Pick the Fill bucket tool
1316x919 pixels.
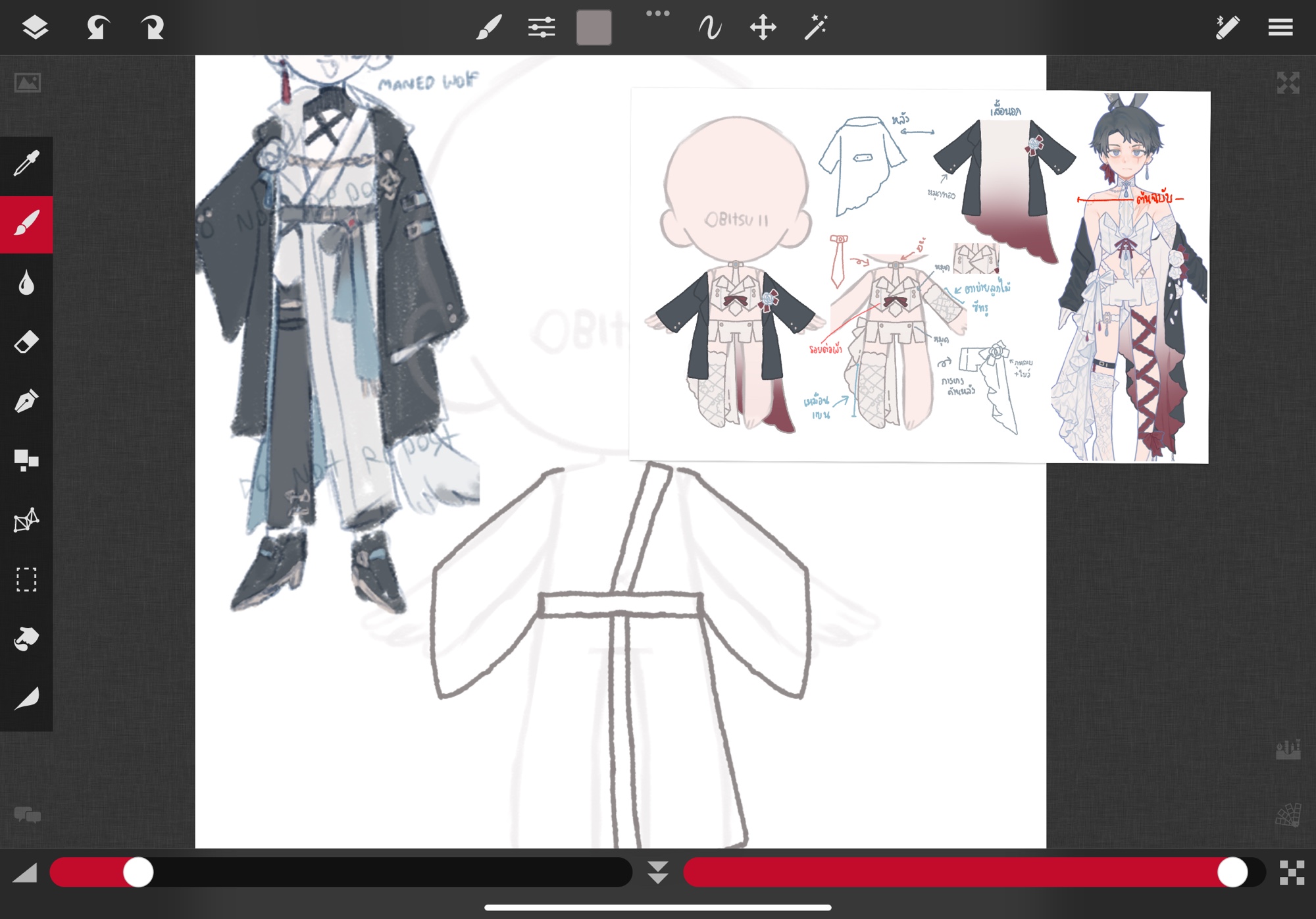coord(26,639)
